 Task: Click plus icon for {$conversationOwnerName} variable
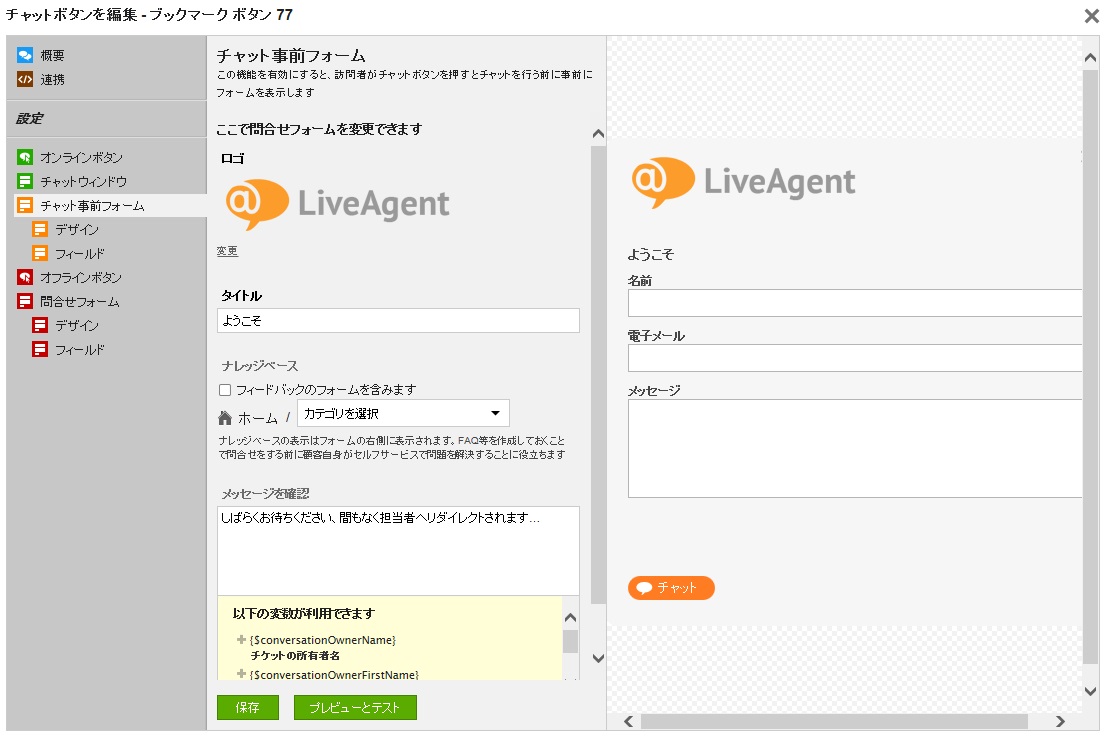(241, 639)
